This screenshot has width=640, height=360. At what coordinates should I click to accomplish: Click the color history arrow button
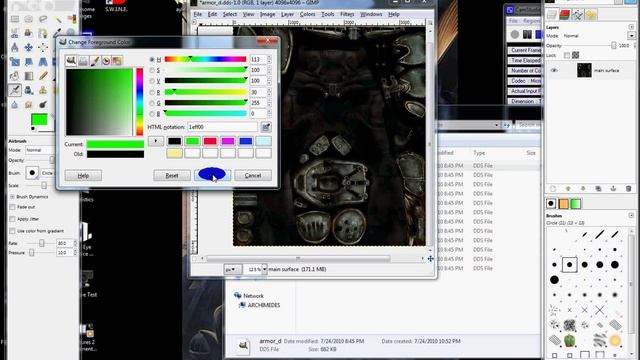156,141
